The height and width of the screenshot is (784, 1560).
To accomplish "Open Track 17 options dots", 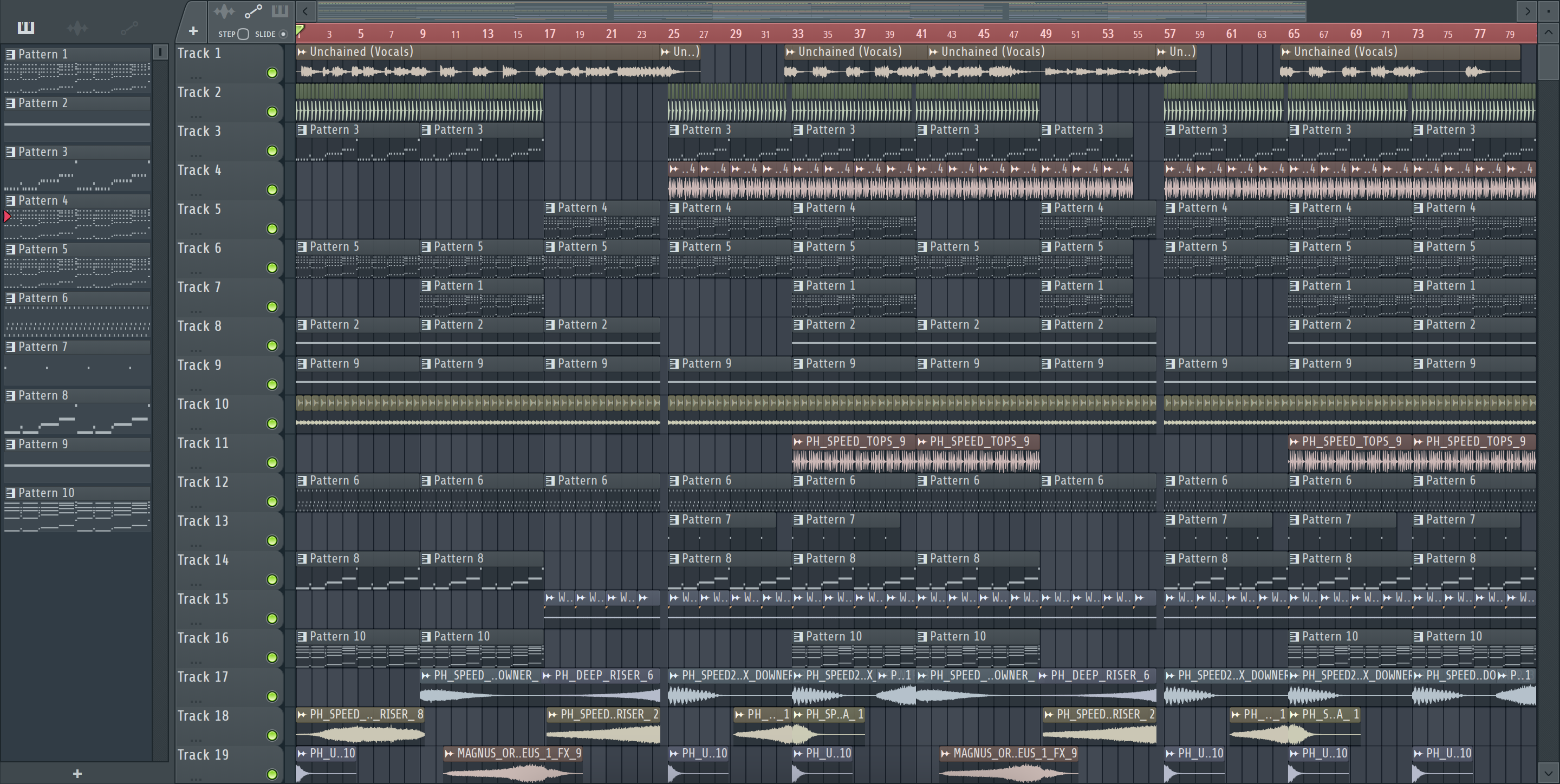I will tap(195, 701).
